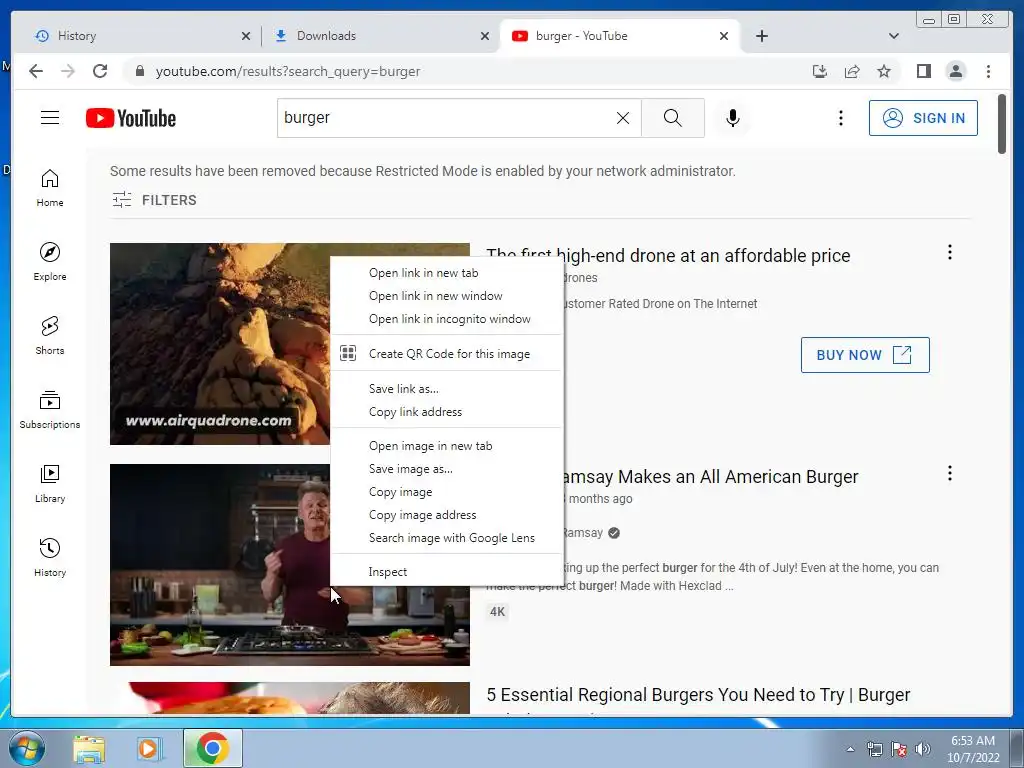Open History in the YouTube sidebar

click(50, 557)
